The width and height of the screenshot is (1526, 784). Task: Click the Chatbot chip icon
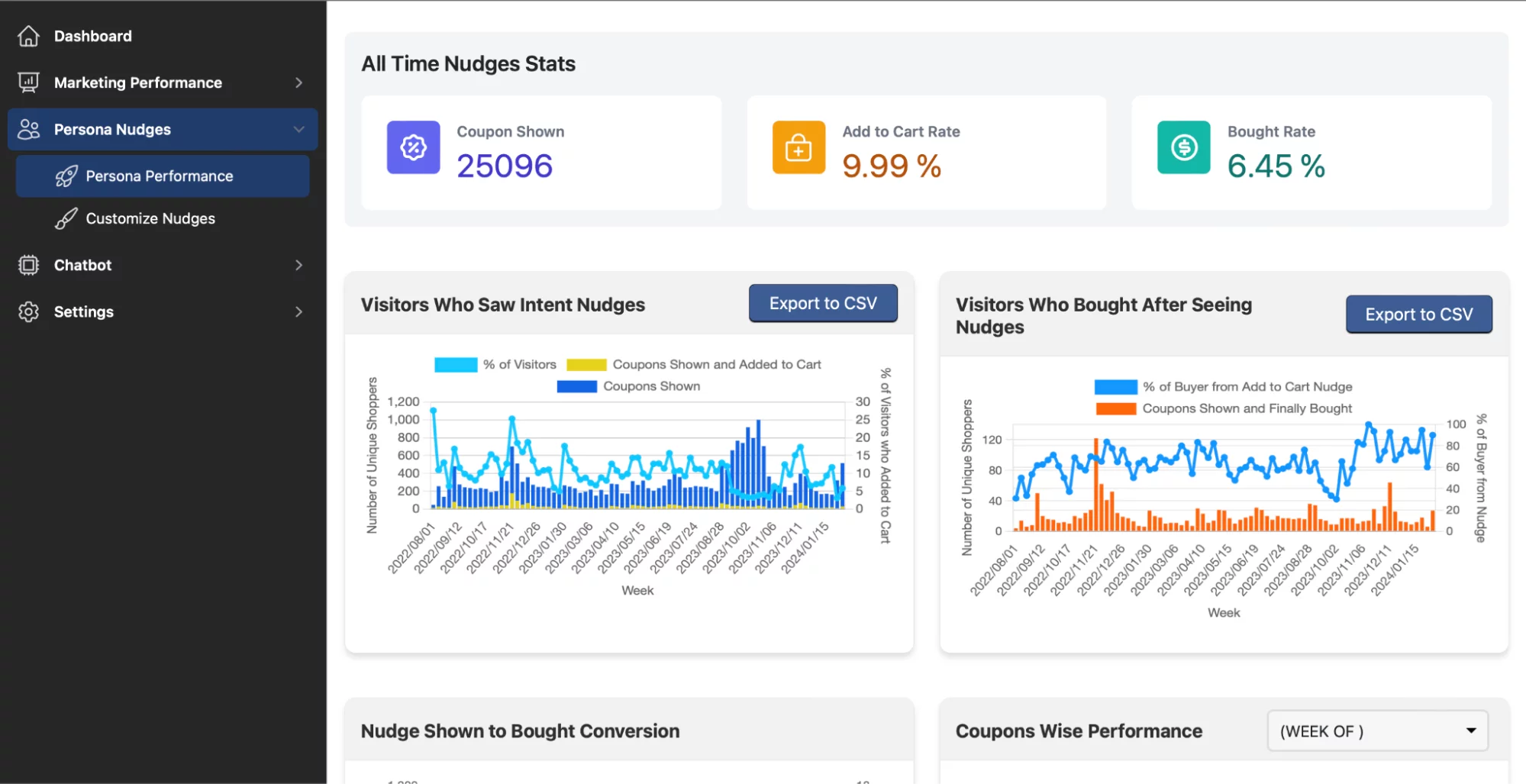click(x=28, y=265)
